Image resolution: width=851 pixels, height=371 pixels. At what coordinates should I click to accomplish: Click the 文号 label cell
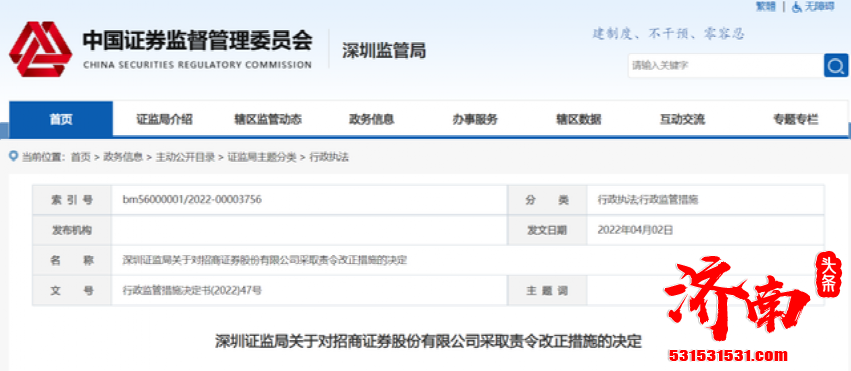[x=72, y=290]
